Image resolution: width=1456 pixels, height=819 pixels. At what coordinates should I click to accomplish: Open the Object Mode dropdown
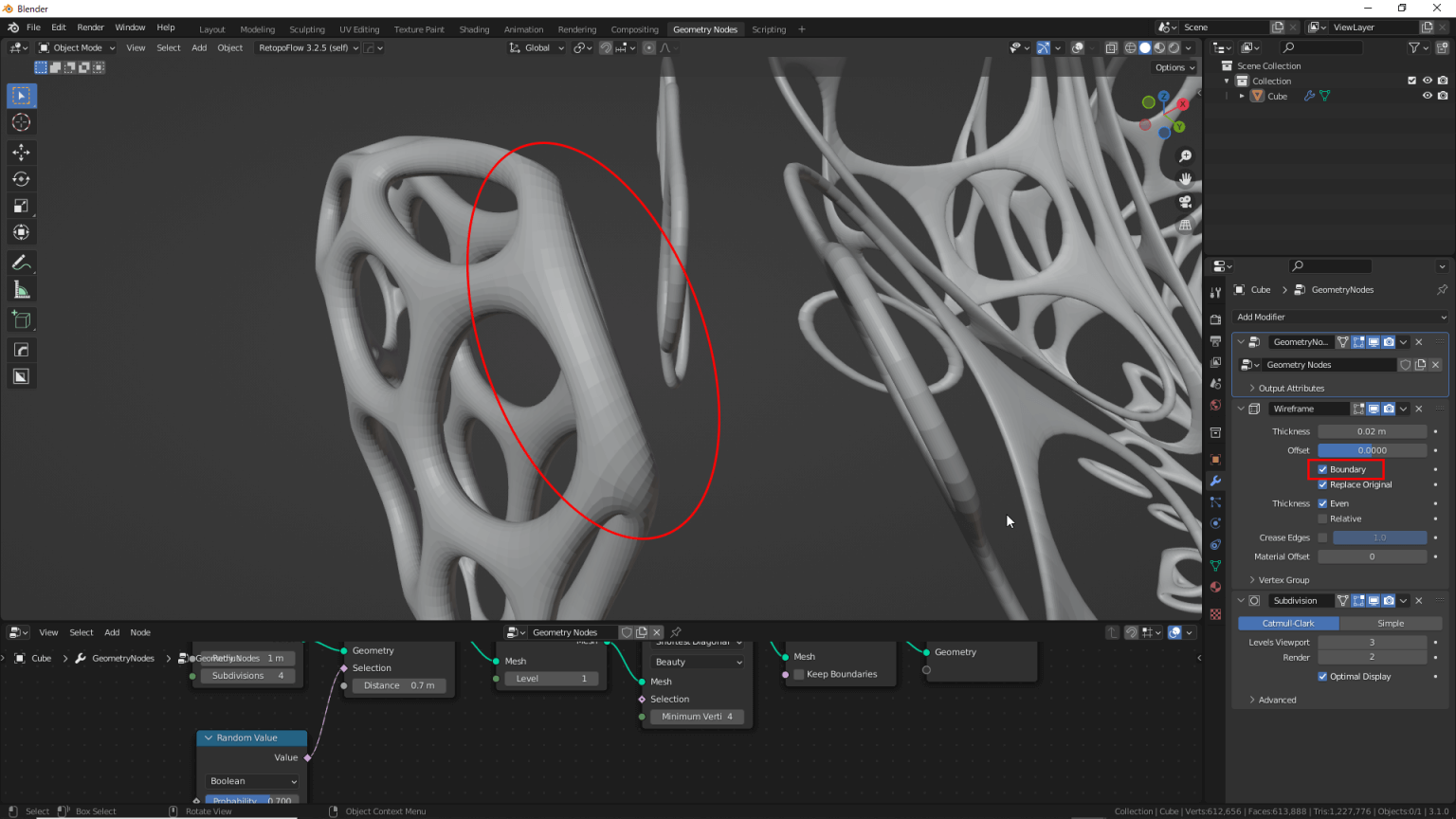(x=76, y=47)
